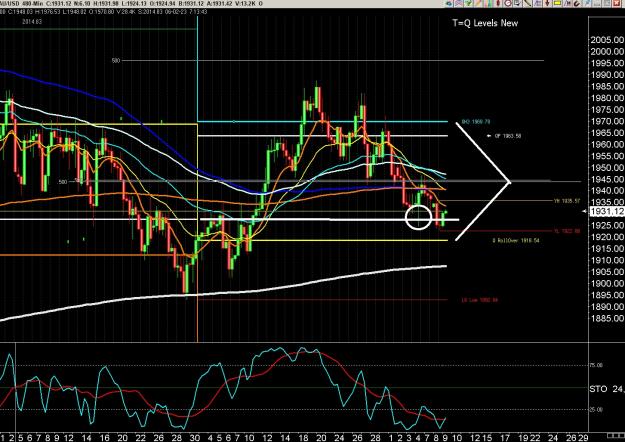Image resolution: width=625 pixels, height=442 pixels.
Task: Click the red 'YL' level label
Action: (567, 231)
